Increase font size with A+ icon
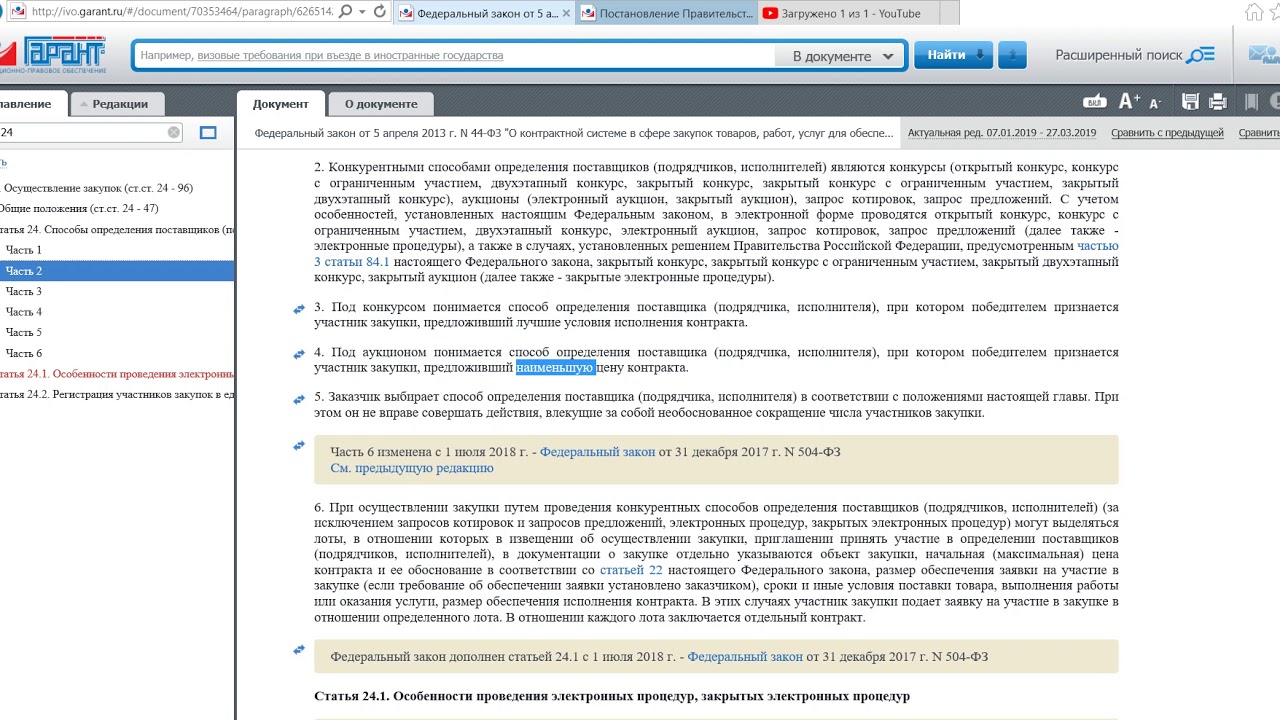 pyautogui.click(x=1129, y=101)
